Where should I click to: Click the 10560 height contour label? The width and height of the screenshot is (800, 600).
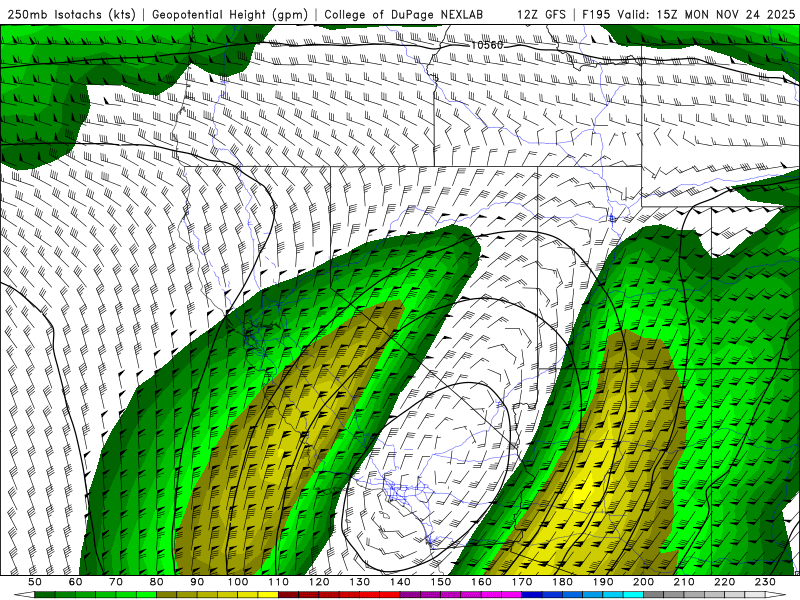486,45
